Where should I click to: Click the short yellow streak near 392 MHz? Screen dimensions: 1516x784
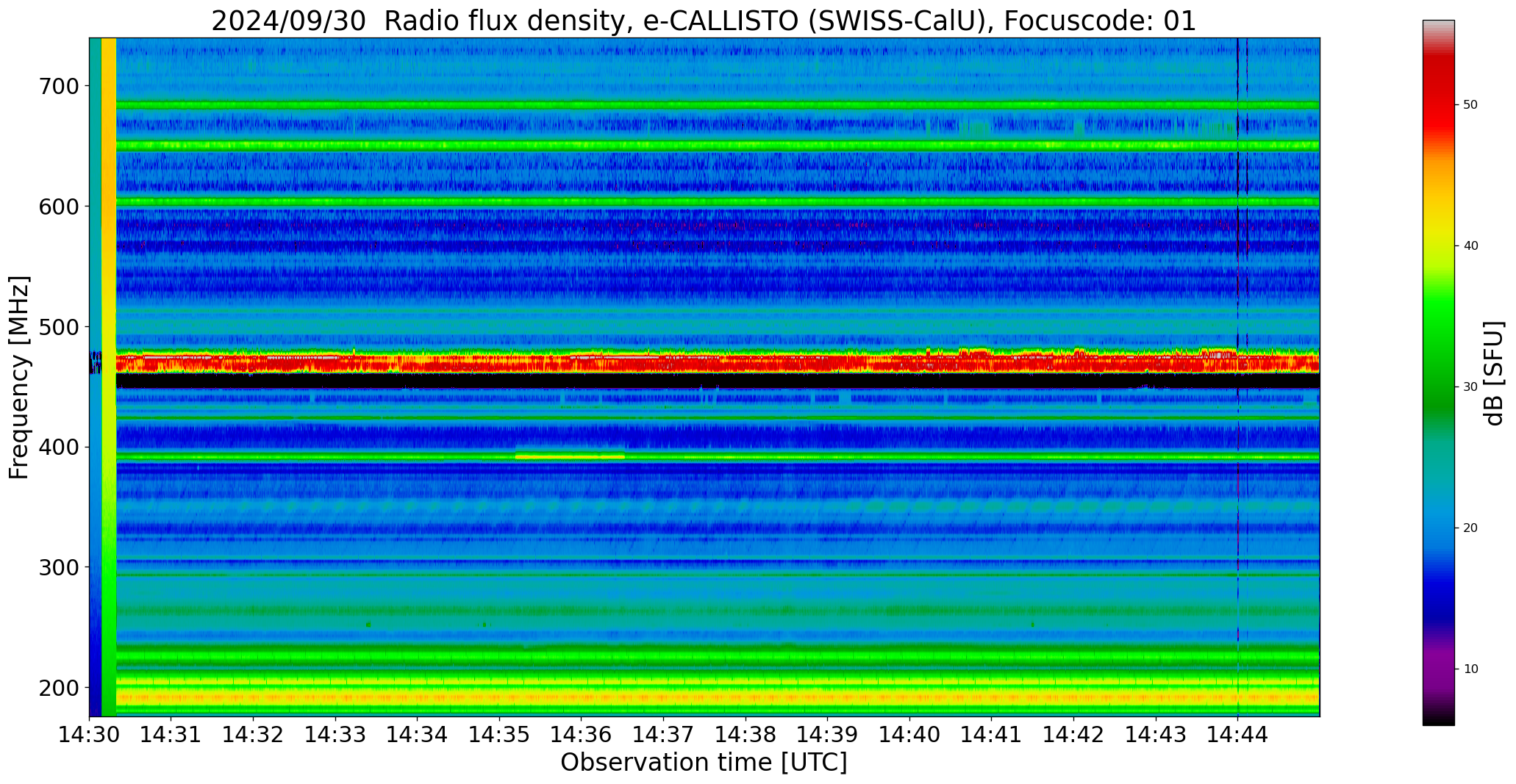click(x=570, y=456)
